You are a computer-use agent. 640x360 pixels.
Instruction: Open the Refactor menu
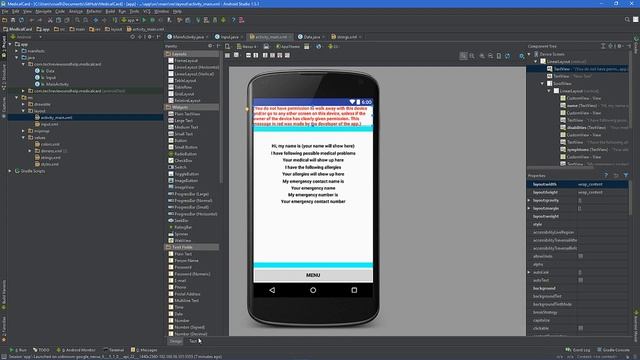coord(94,11)
